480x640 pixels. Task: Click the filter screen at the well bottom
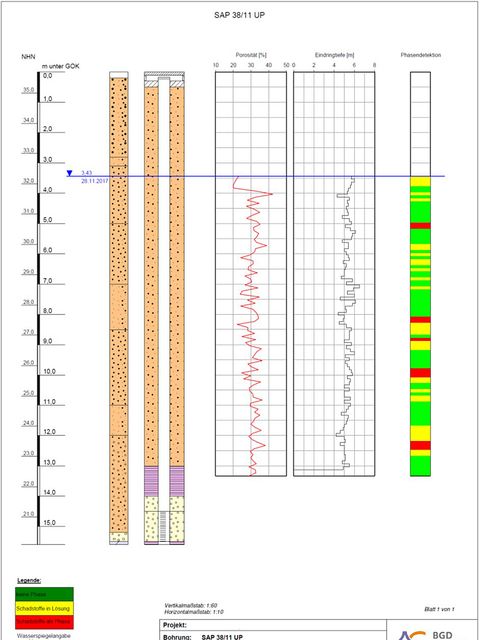tap(164, 527)
